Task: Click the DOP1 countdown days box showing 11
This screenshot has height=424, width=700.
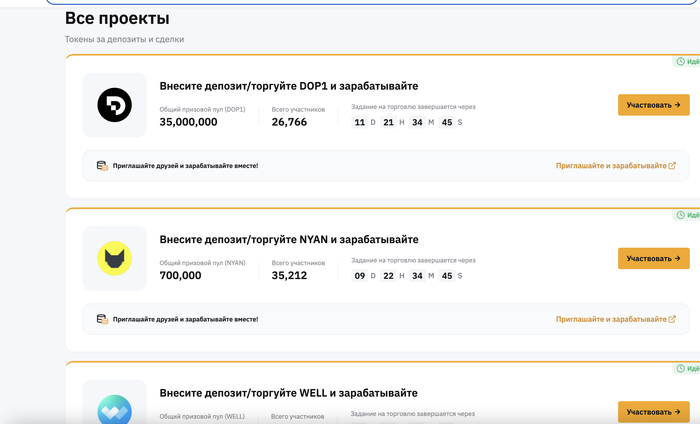Action: [360, 122]
